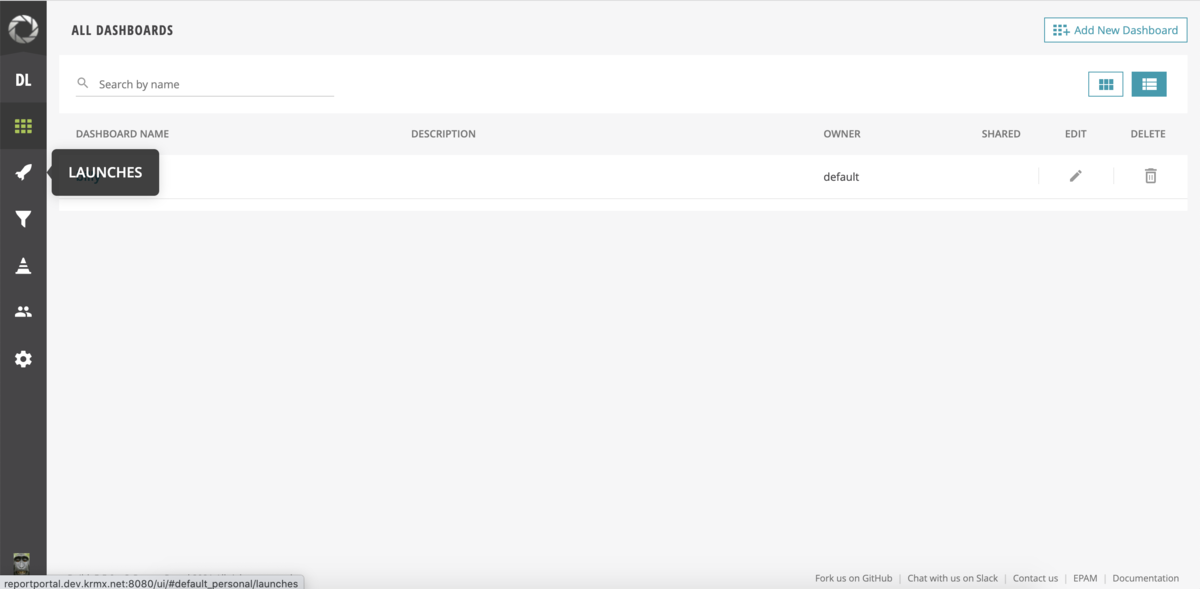Image resolution: width=1200 pixels, height=589 pixels.
Task: Click the ALL DASHBOARDS page title
Action: coord(122,30)
